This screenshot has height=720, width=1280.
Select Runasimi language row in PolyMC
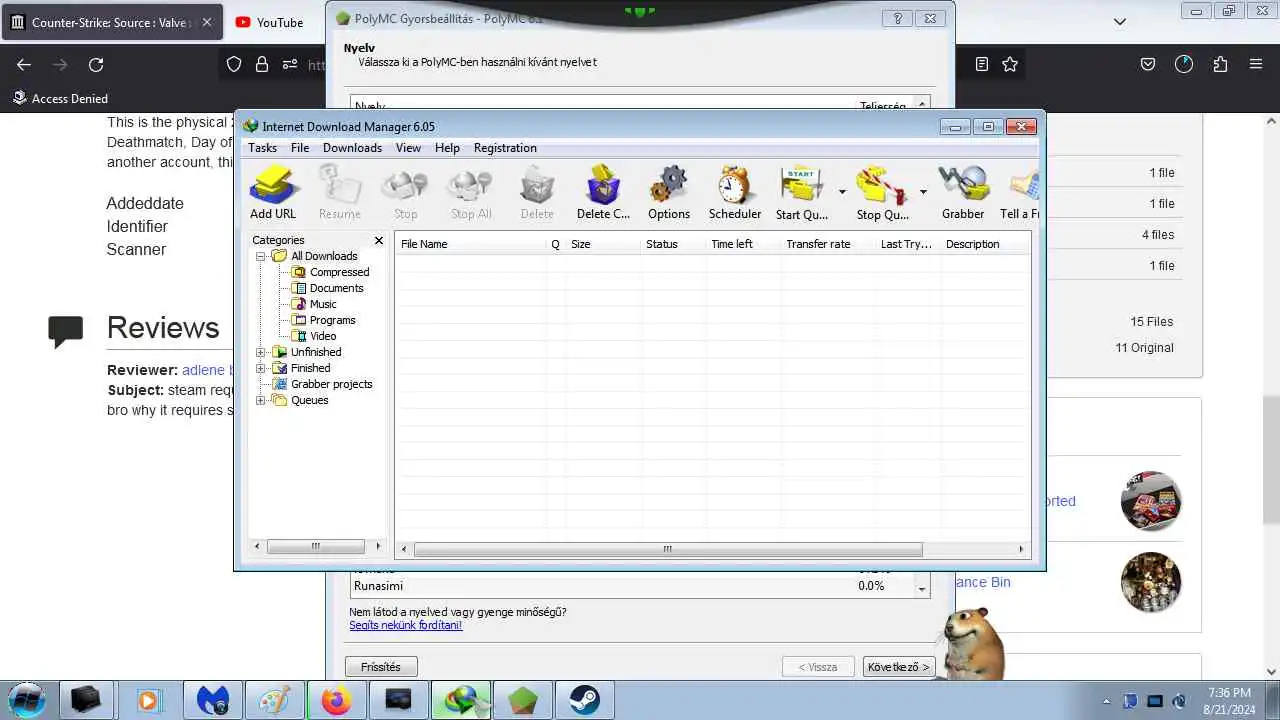[x=632, y=586]
